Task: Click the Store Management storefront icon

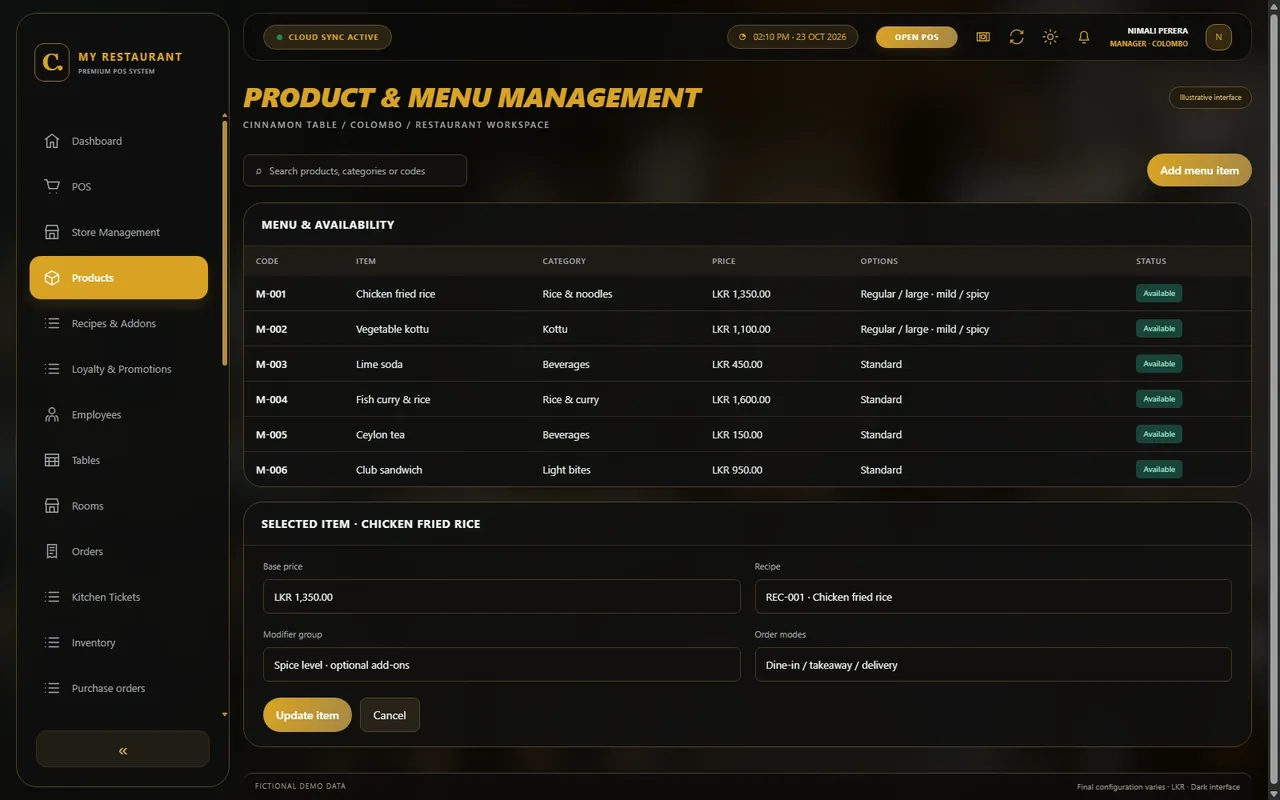Action: (x=52, y=232)
